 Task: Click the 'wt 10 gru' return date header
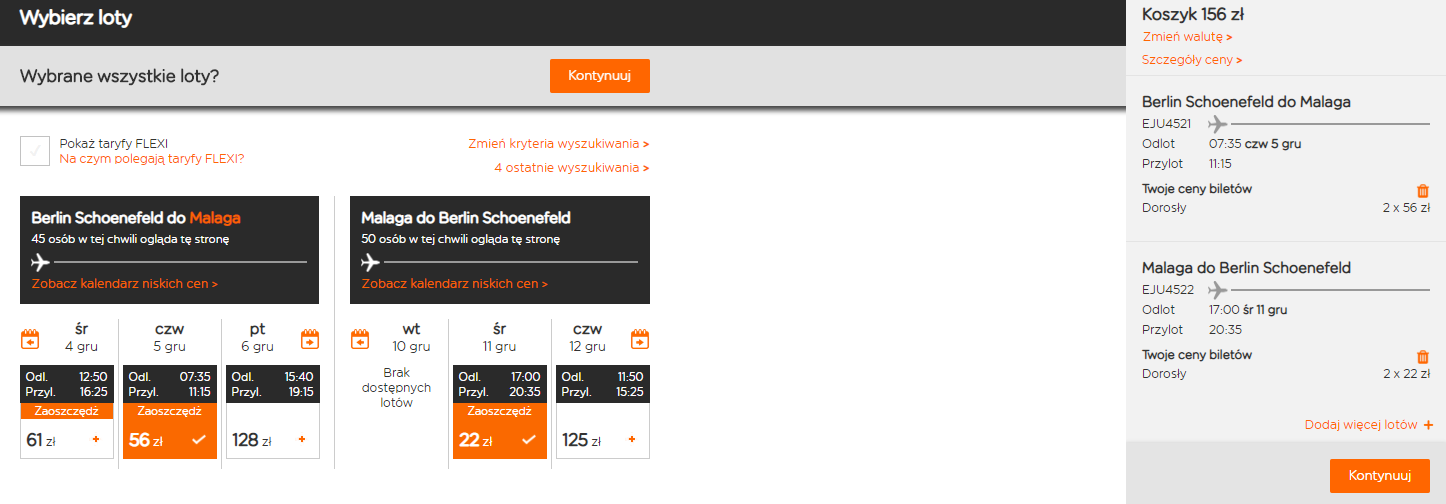coord(411,338)
